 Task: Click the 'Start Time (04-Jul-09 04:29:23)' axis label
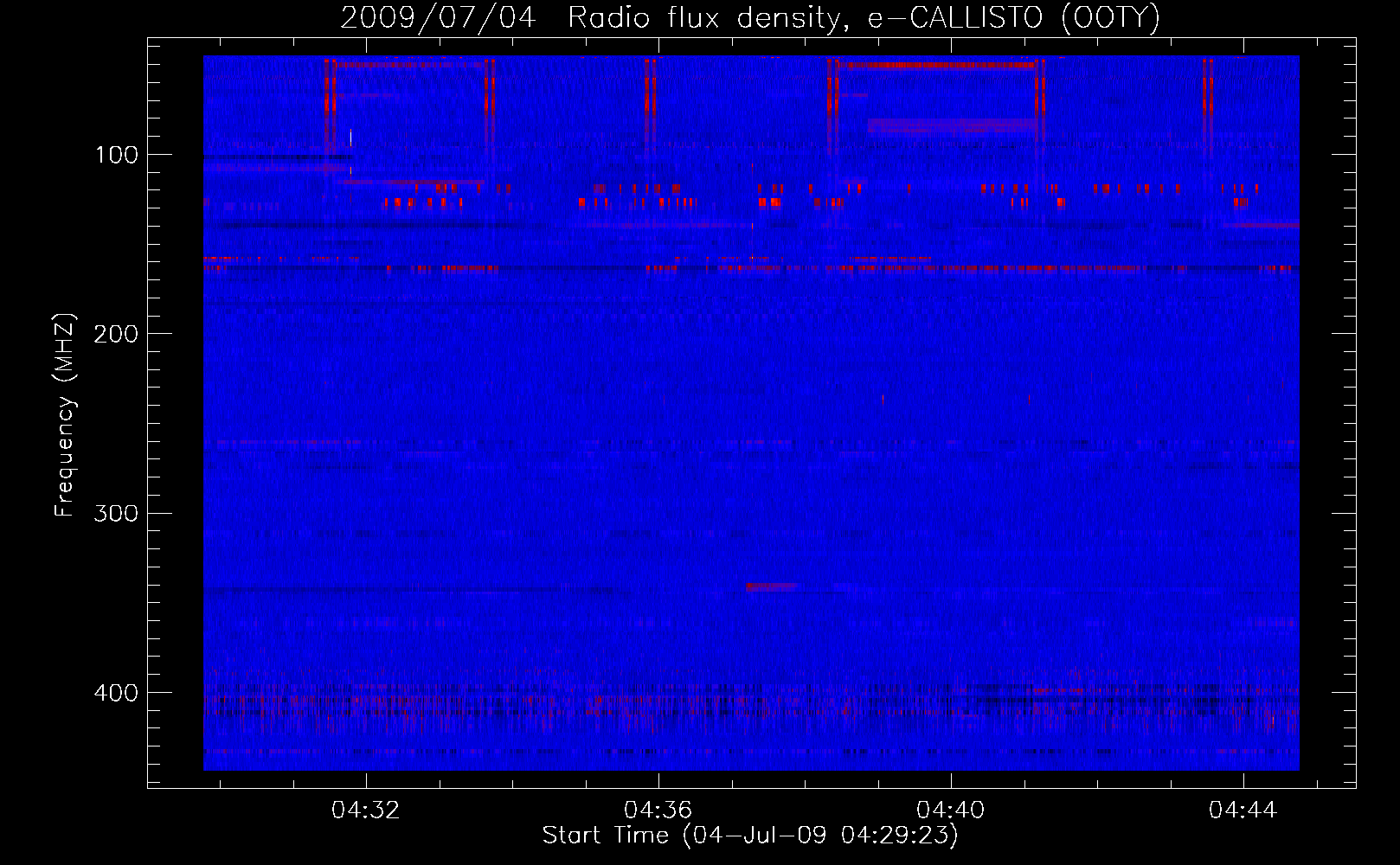750,836
